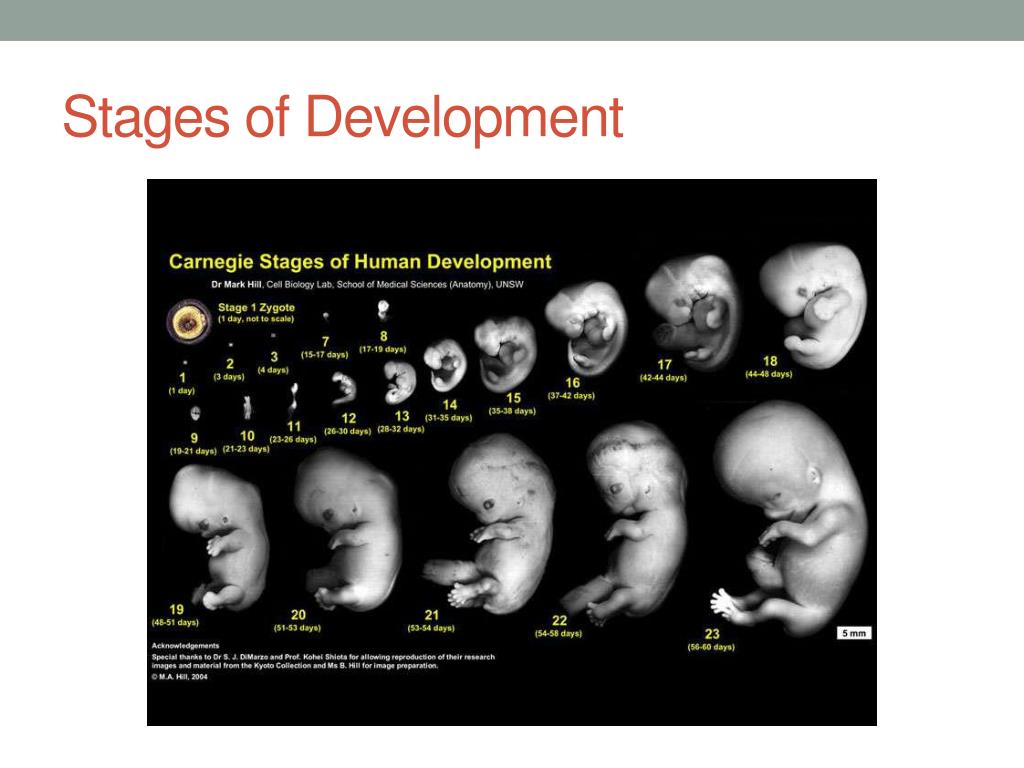The height and width of the screenshot is (768, 1024).
Task: Click the "(1 day, not to scale)" caption
Action: pos(256,319)
